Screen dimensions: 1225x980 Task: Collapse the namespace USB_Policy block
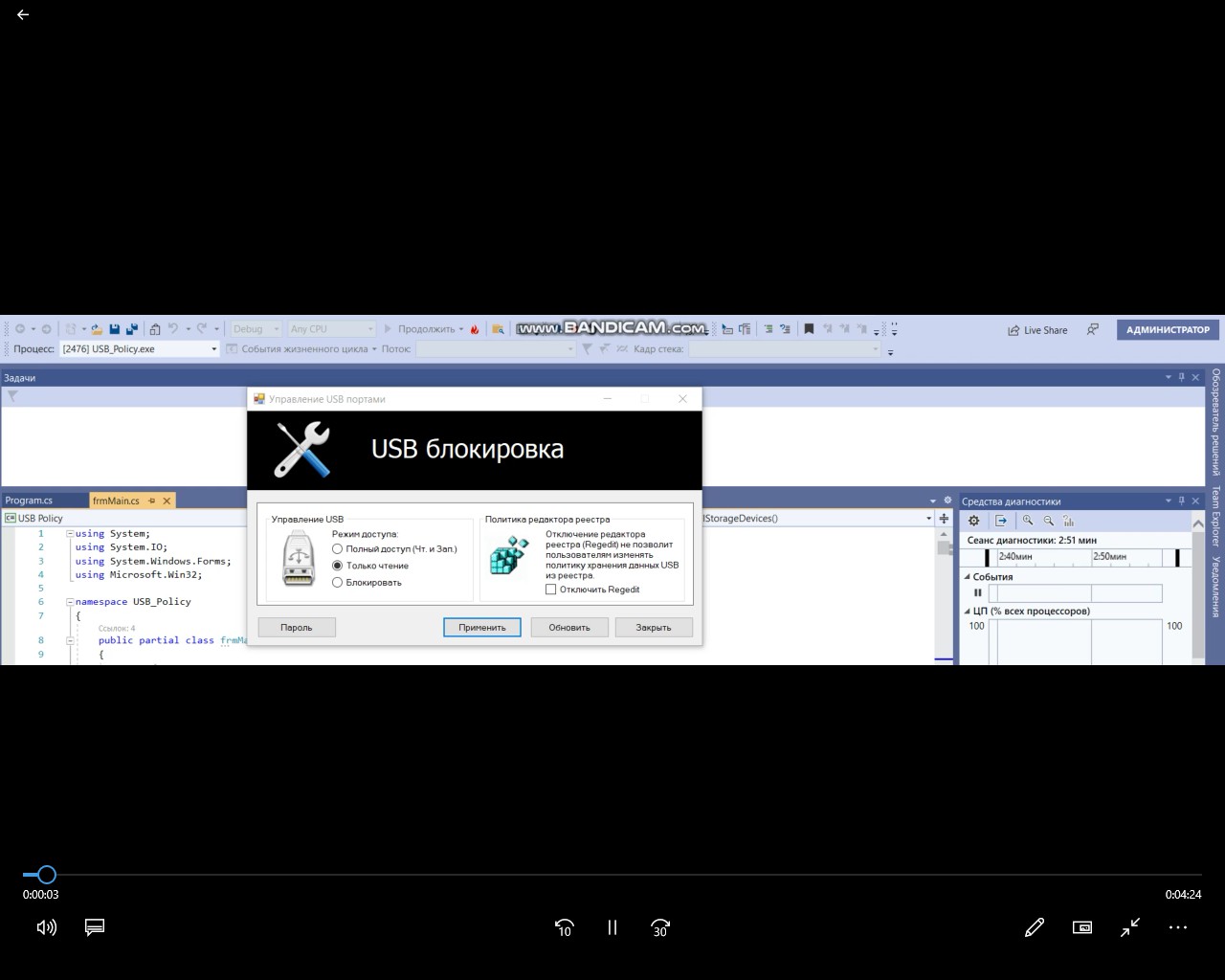(70, 602)
